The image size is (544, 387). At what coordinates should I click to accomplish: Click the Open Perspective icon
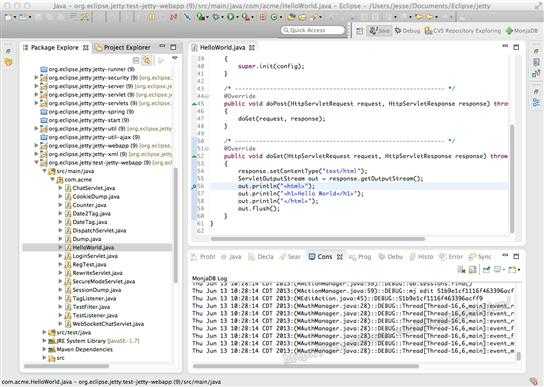click(x=360, y=31)
